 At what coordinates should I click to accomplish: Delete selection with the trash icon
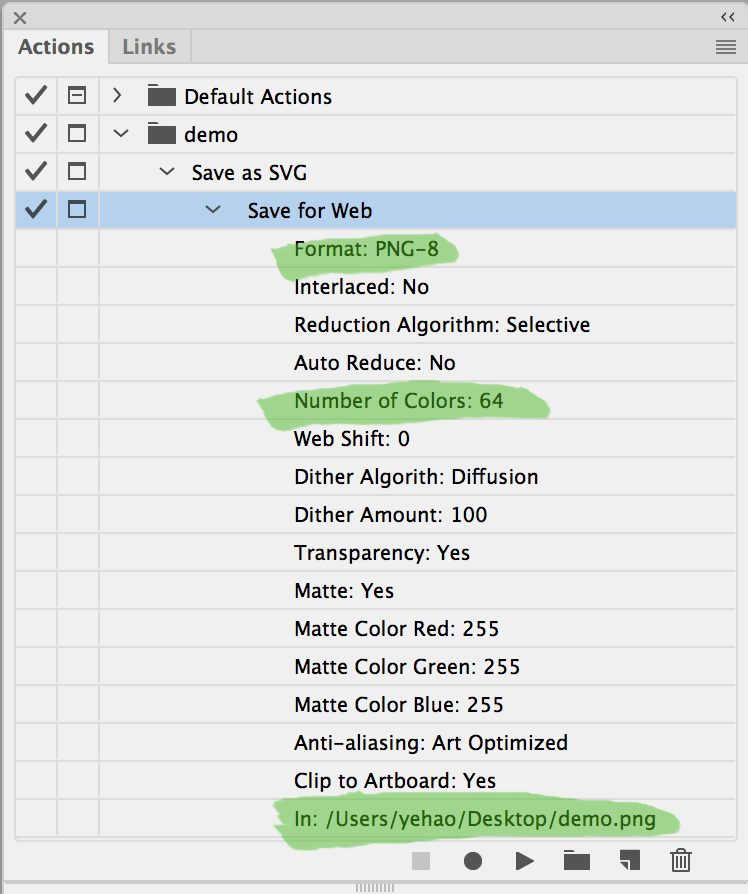coord(681,860)
